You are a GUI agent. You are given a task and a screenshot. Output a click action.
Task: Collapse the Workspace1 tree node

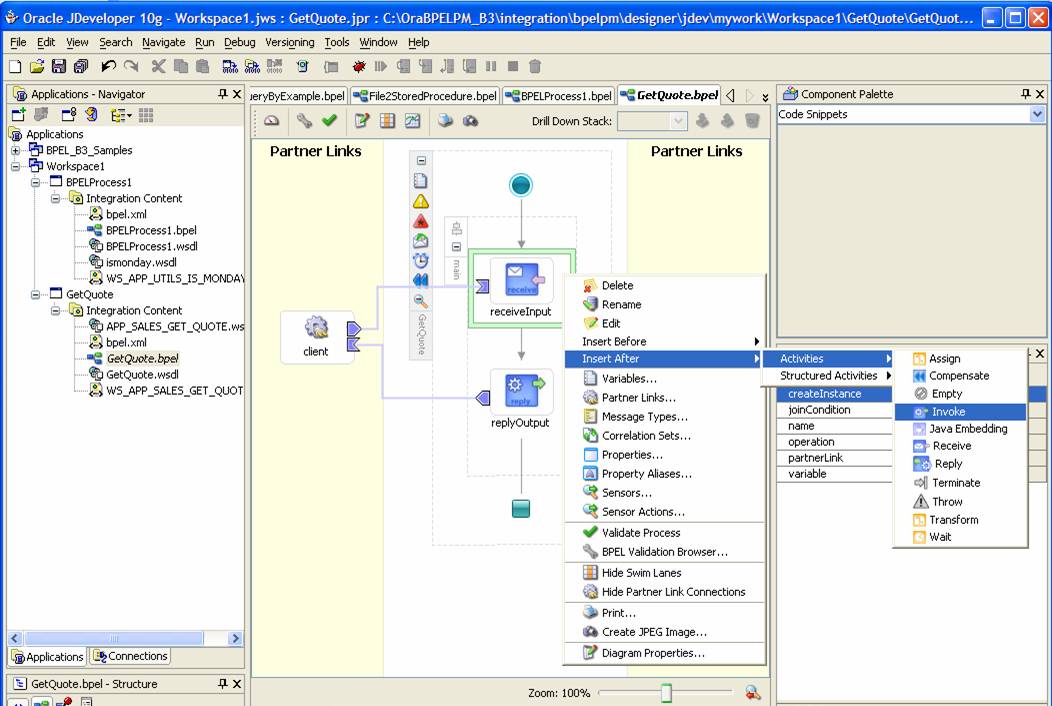click(x=16, y=167)
